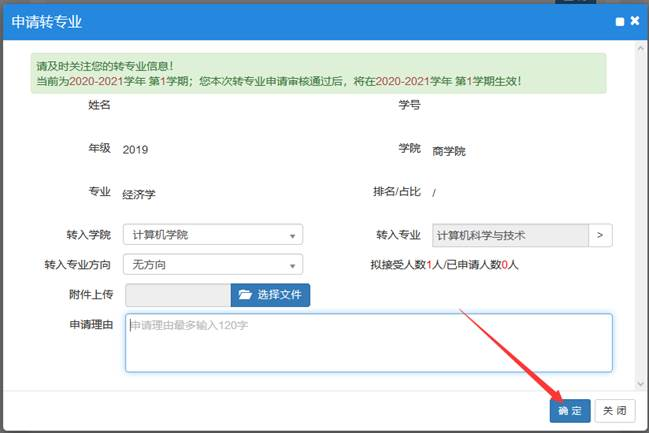Click the 拟接受人数 quota text

pyautogui.click(x=444, y=265)
